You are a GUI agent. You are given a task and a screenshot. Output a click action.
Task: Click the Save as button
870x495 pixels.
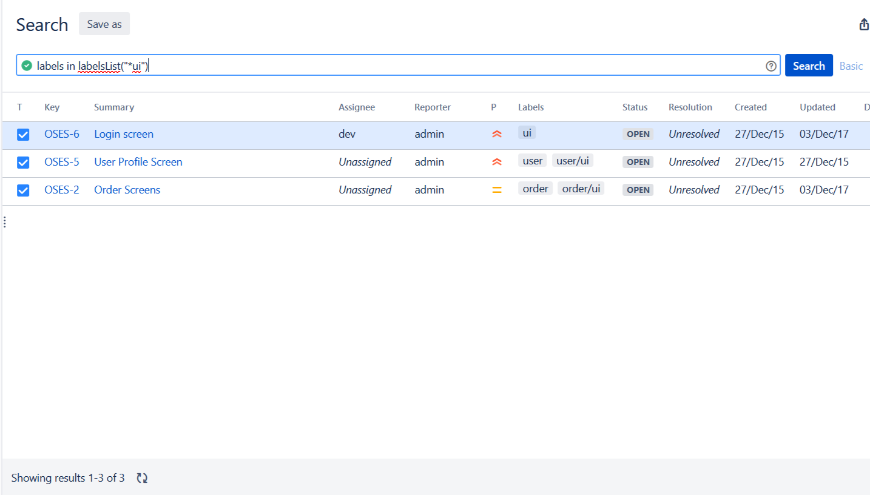click(x=104, y=25)
